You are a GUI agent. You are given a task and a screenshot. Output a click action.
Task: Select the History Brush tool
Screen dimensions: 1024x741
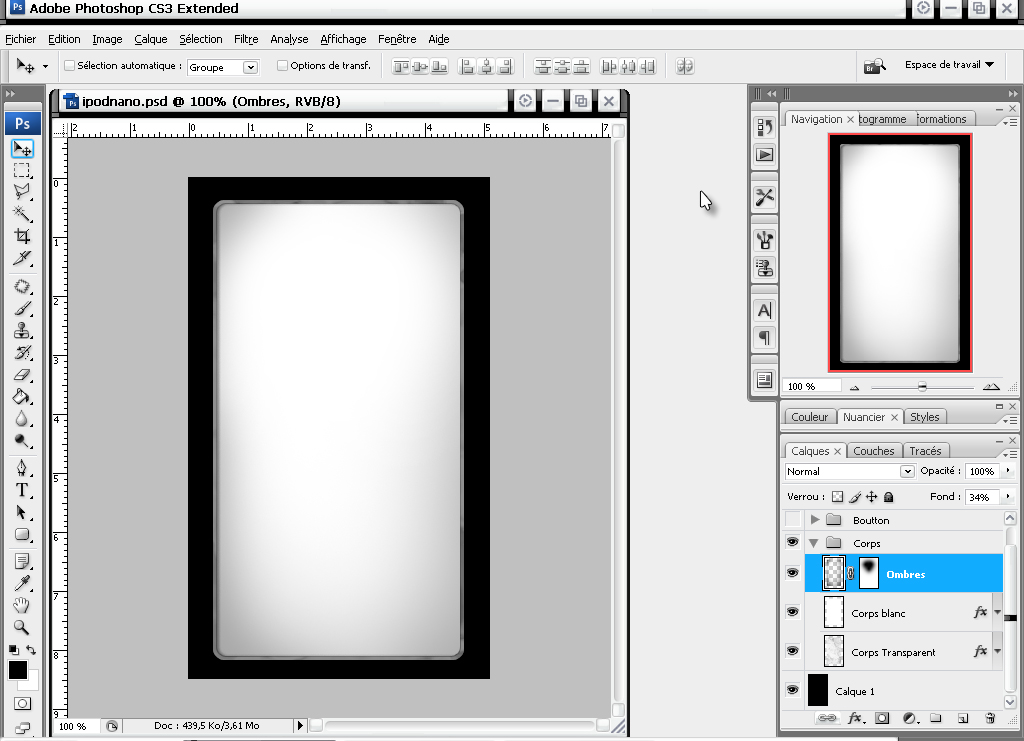click(22, 353)
